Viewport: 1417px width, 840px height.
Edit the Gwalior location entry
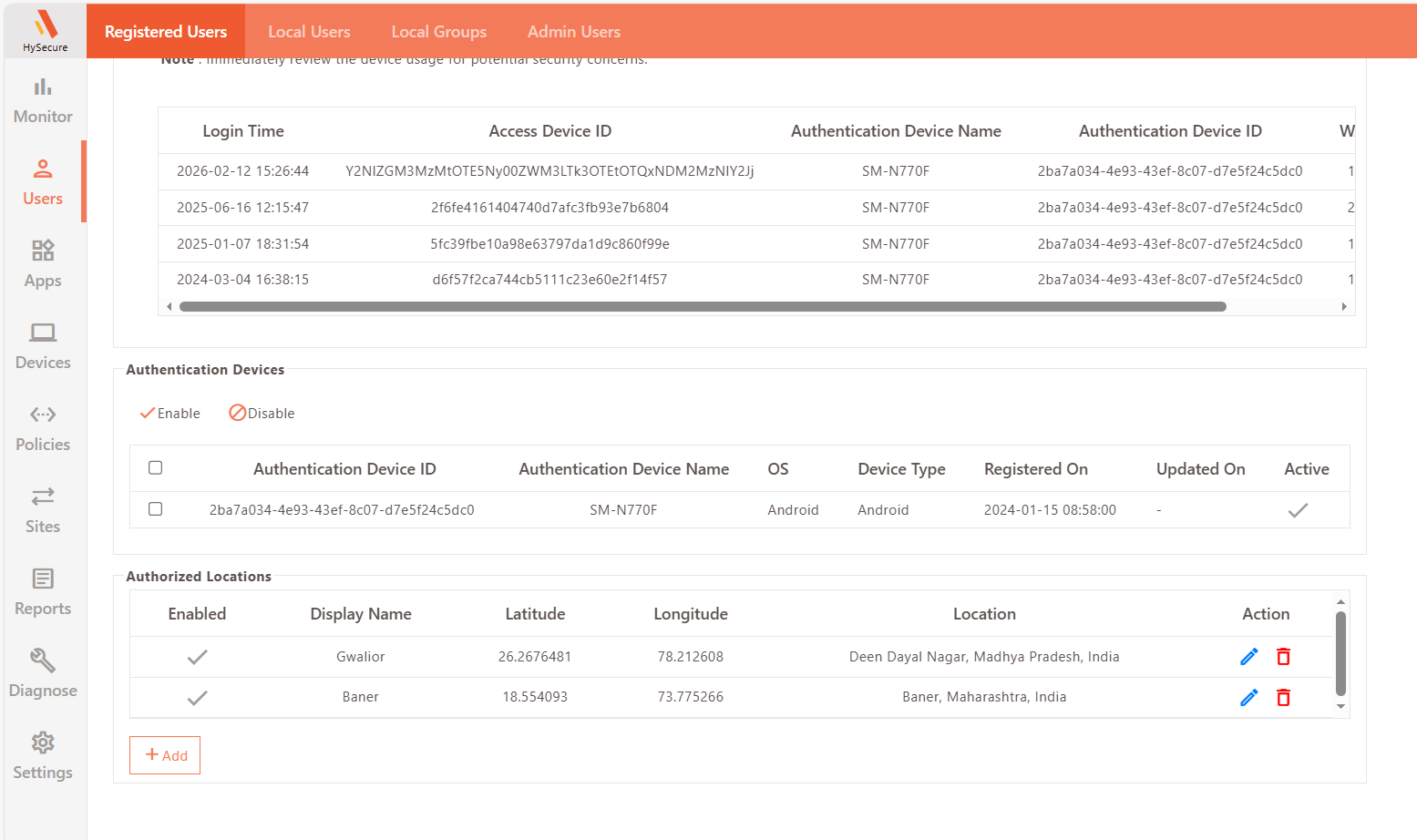(x=1248, y=657)
